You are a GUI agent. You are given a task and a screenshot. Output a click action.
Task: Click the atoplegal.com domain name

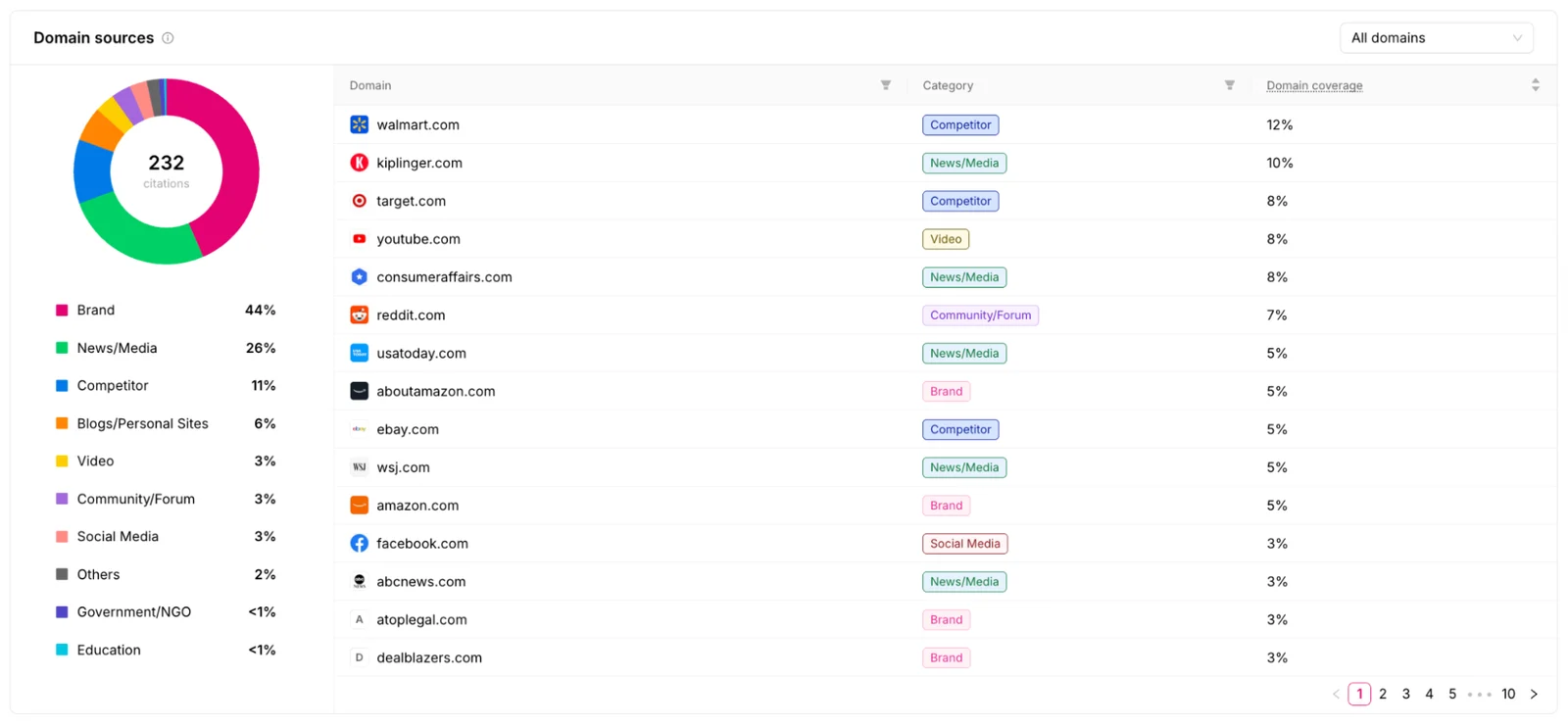(421, 619)
